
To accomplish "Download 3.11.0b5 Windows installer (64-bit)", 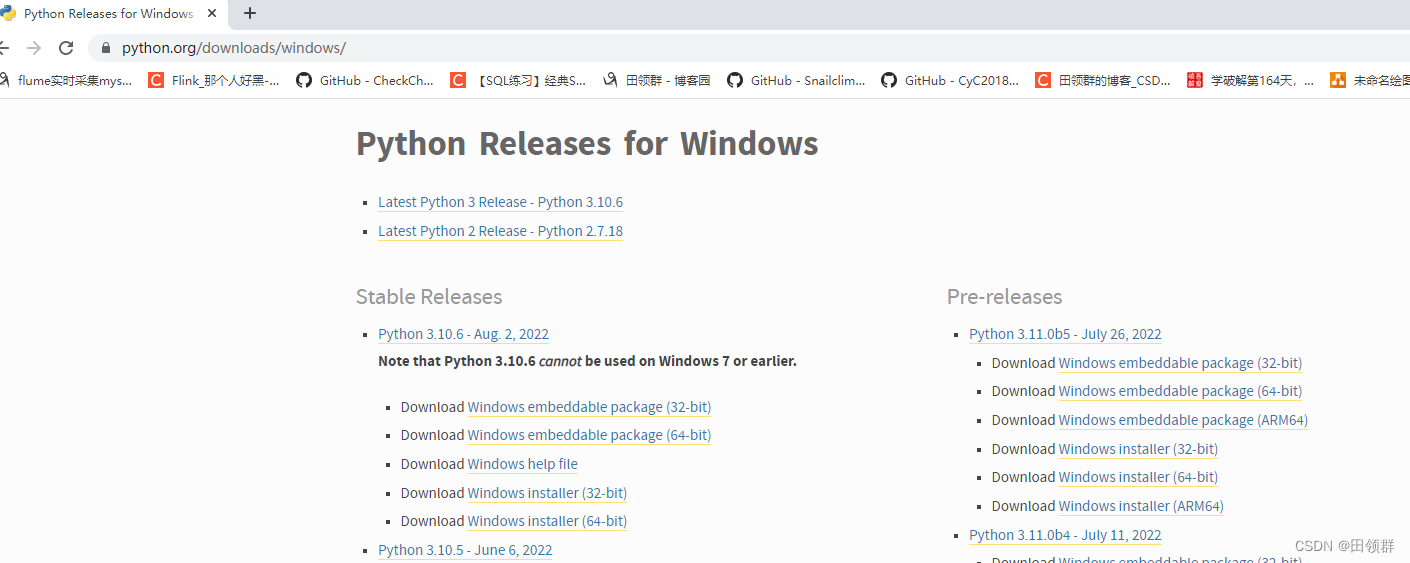I will click(x=1138, y=477).
